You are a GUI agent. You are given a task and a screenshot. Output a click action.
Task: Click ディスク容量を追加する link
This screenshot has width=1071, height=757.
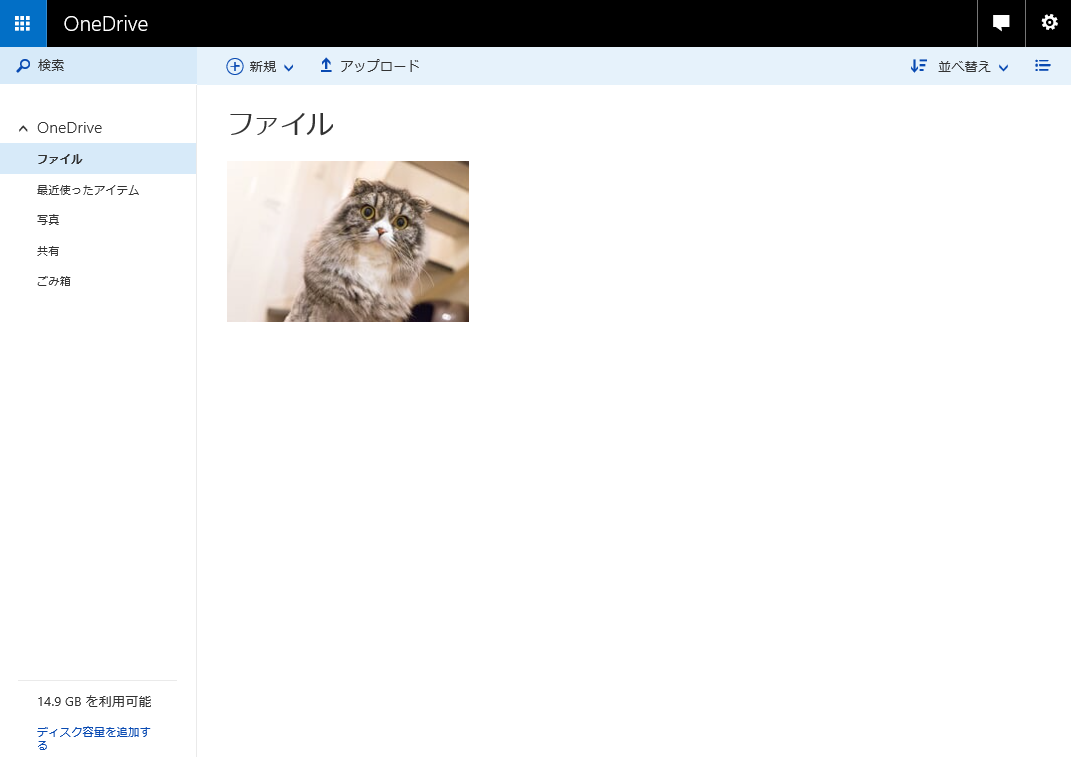pyautogui.click(x=94, y=738)
